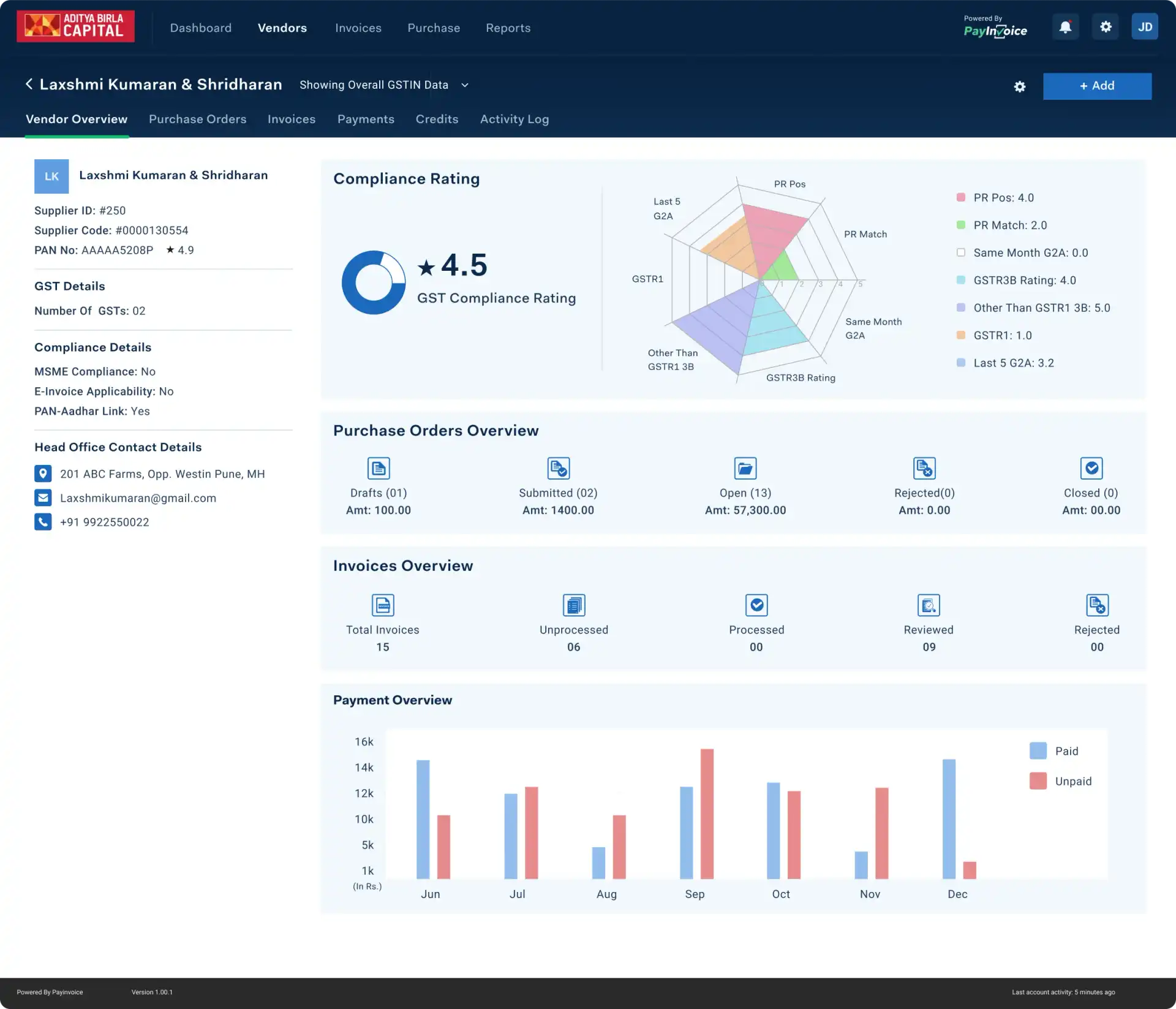This screenshot has height=1009, width=1176.
Task: Switch to the Purchase Orders tab
Action: point(198,119)
